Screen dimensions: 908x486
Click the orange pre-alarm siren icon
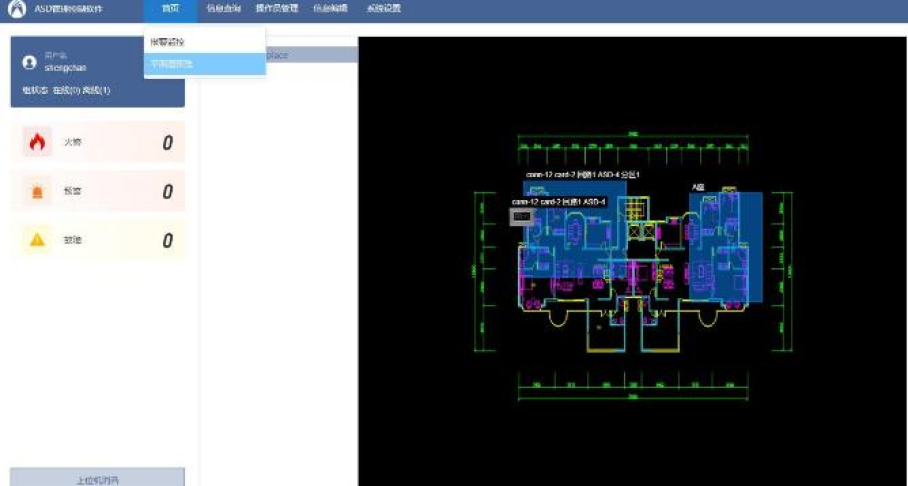point(37,192)
